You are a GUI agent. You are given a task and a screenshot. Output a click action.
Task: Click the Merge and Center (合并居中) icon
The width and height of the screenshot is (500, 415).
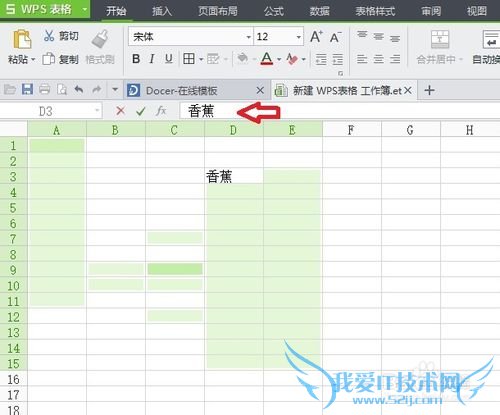[440, 39]
